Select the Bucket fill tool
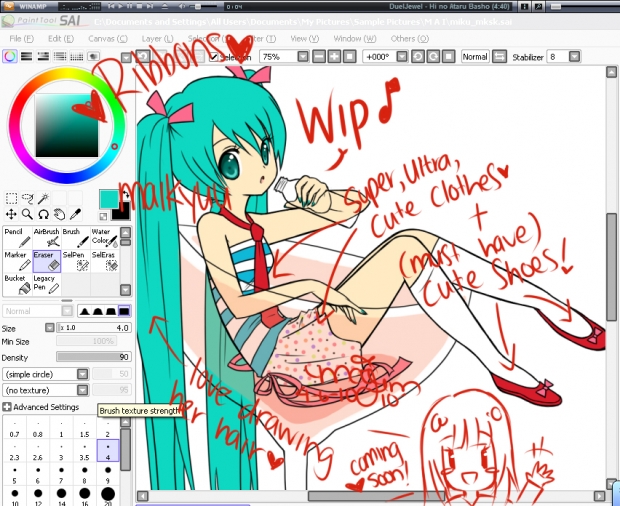The image size is (620, 506). [17, 285]
